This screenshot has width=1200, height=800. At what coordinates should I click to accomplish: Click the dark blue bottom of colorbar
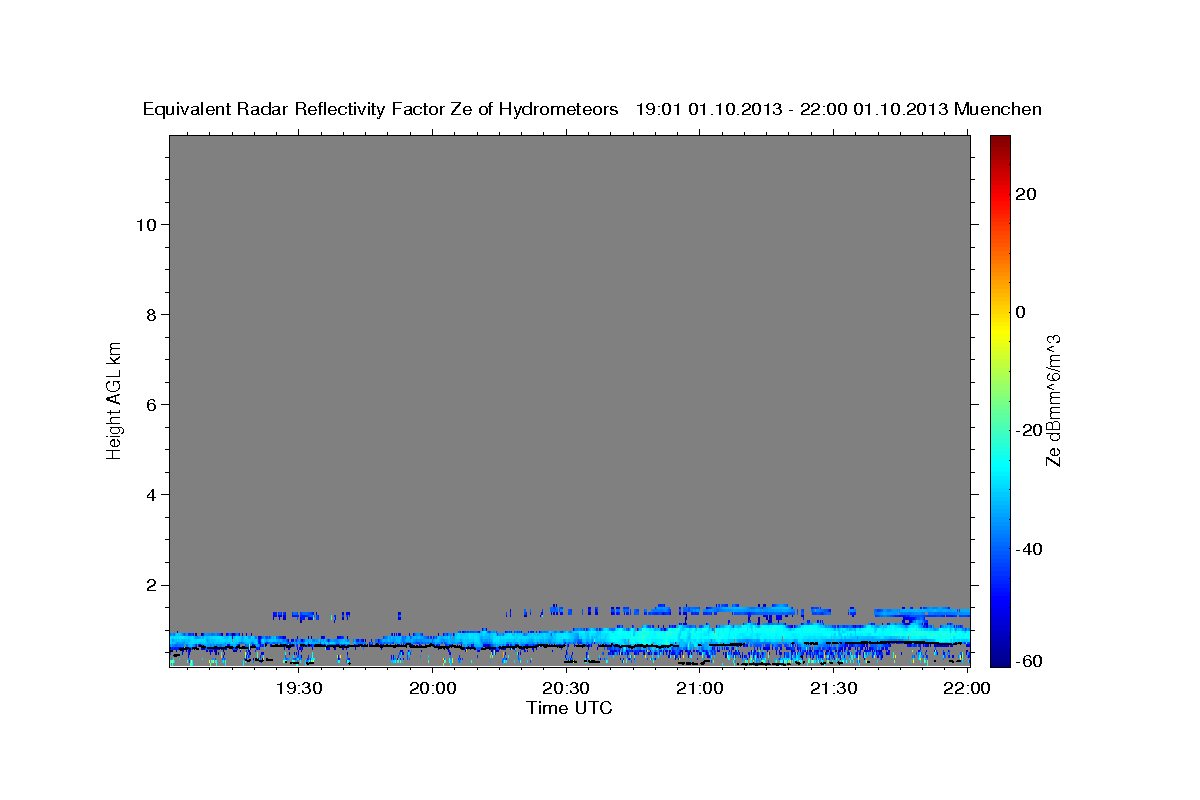(x=1000, y=655)
